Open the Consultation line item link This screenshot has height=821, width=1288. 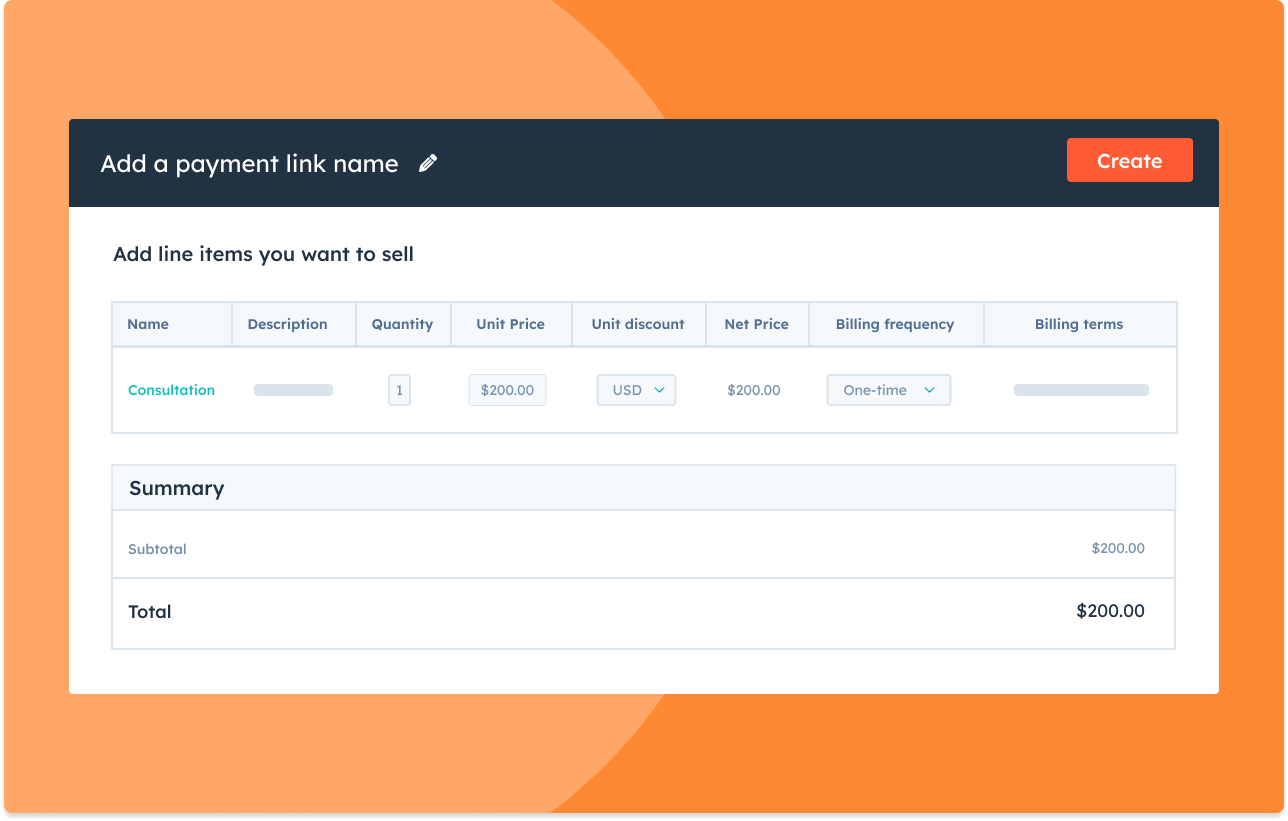171,390
